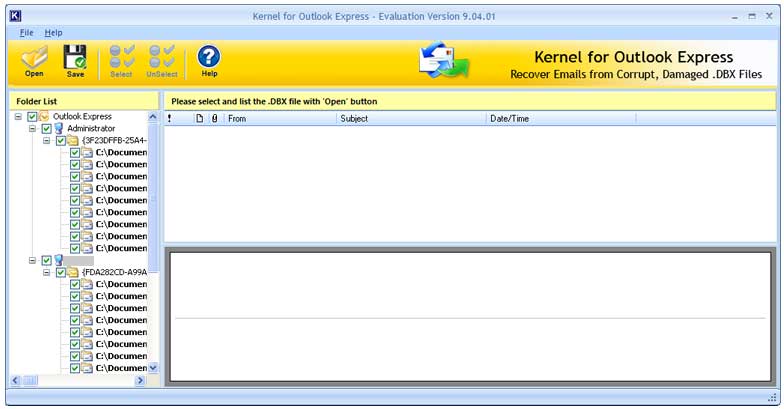The height and width of the screenshot is (409, 784).
Task: Open the Help menu
Action: tap(54, 33)
